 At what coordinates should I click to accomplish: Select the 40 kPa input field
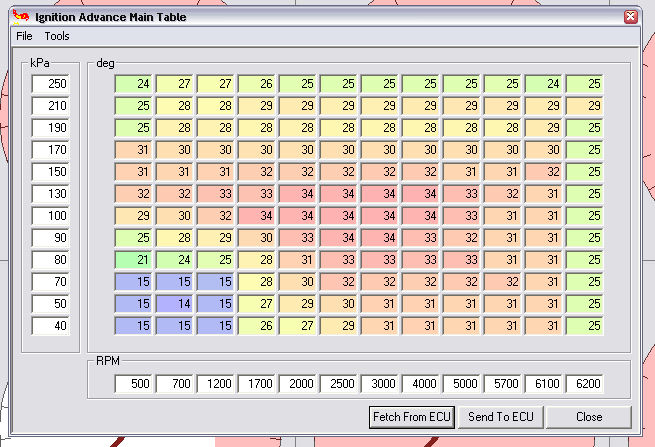click(51, 325)
